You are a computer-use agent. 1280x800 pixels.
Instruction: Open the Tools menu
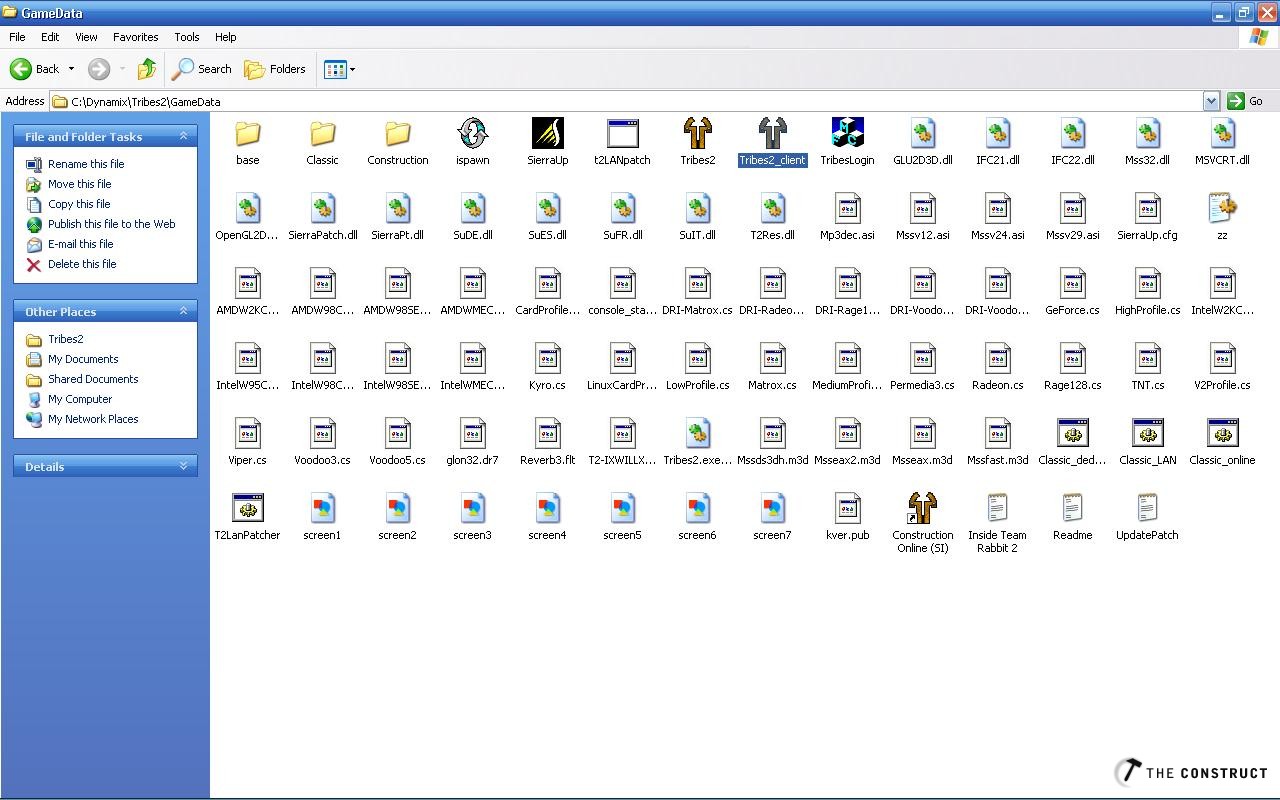click(x=187, y=37)
